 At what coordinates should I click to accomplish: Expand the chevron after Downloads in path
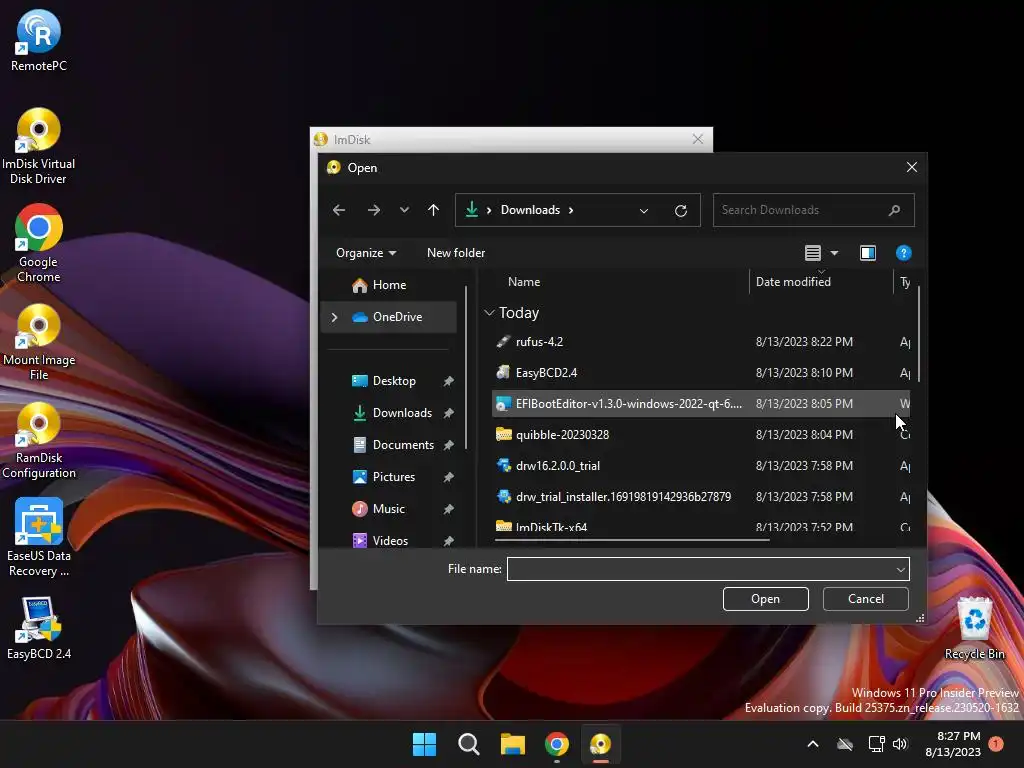(x=571, y=210)
